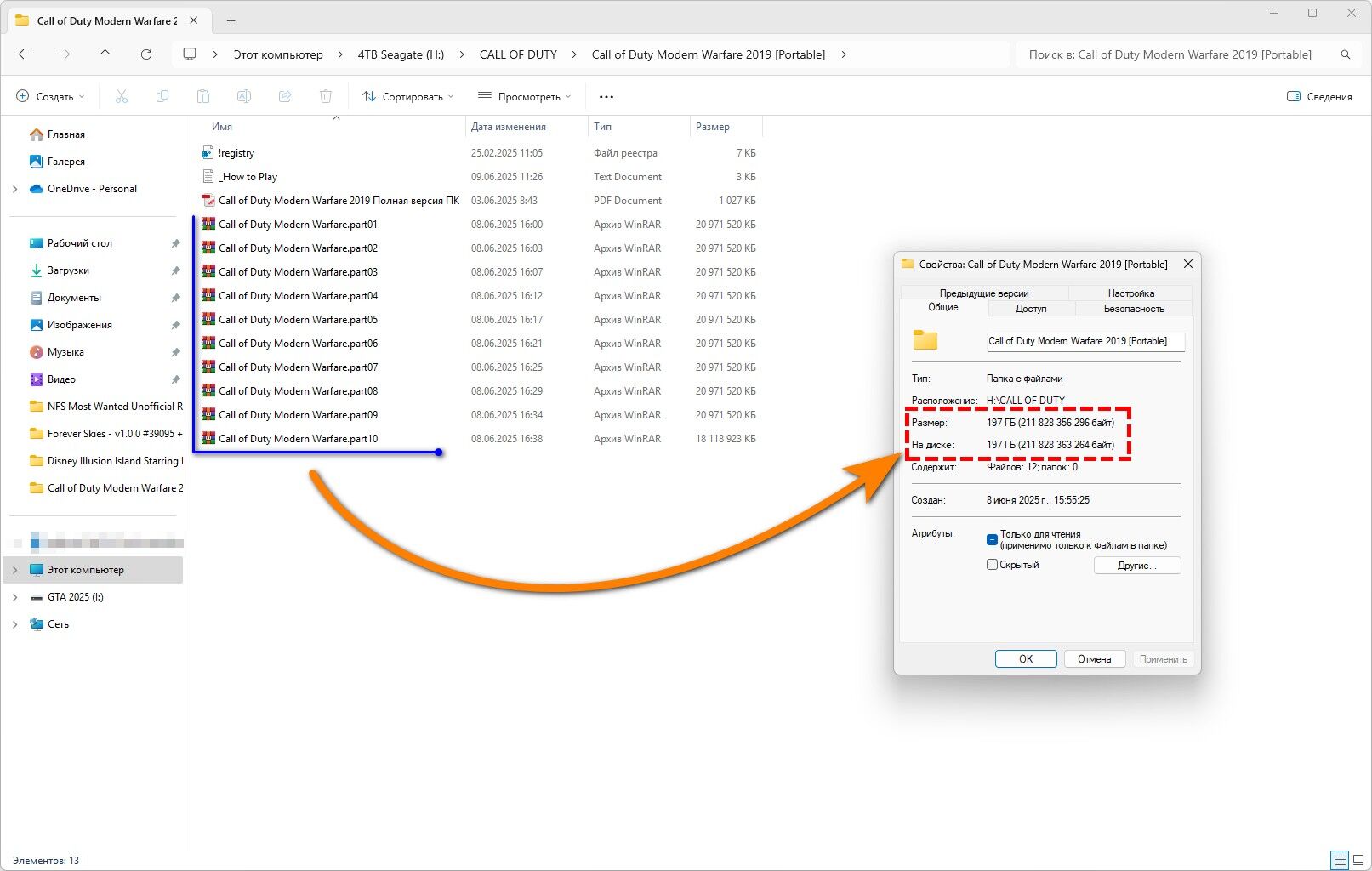Screen dimensions: 1372x871
Task: Toggle the Только для чтения checkbox
Action: (992, 539)
